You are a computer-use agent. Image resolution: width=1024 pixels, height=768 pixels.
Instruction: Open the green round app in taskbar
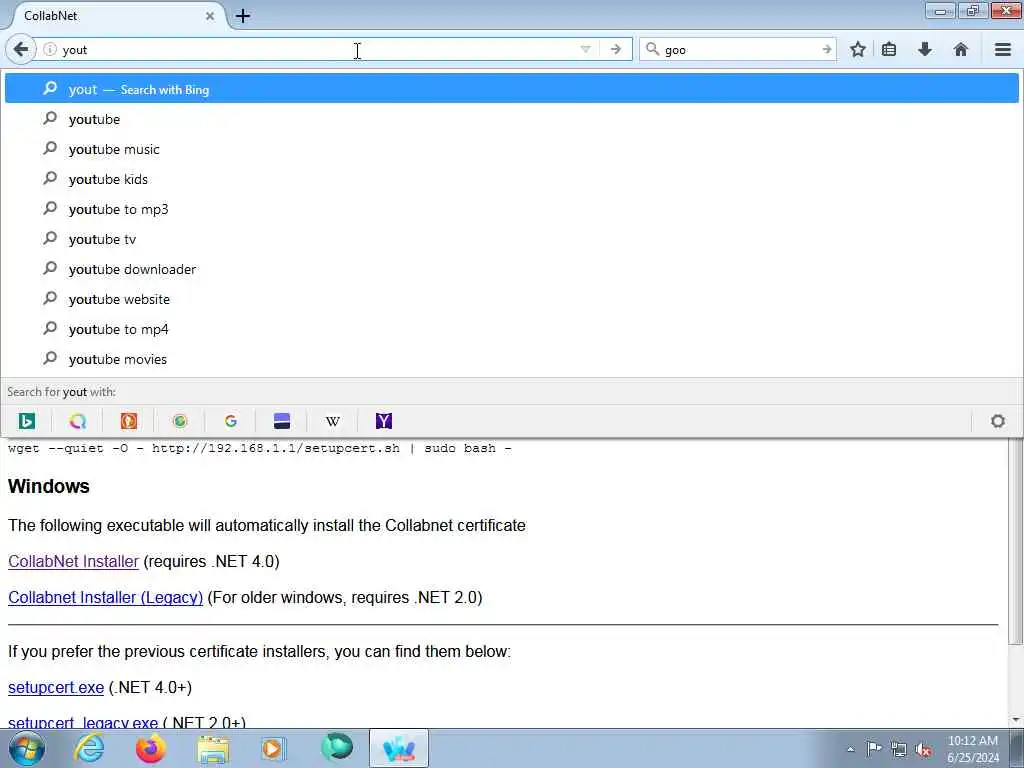coord(337,748)
